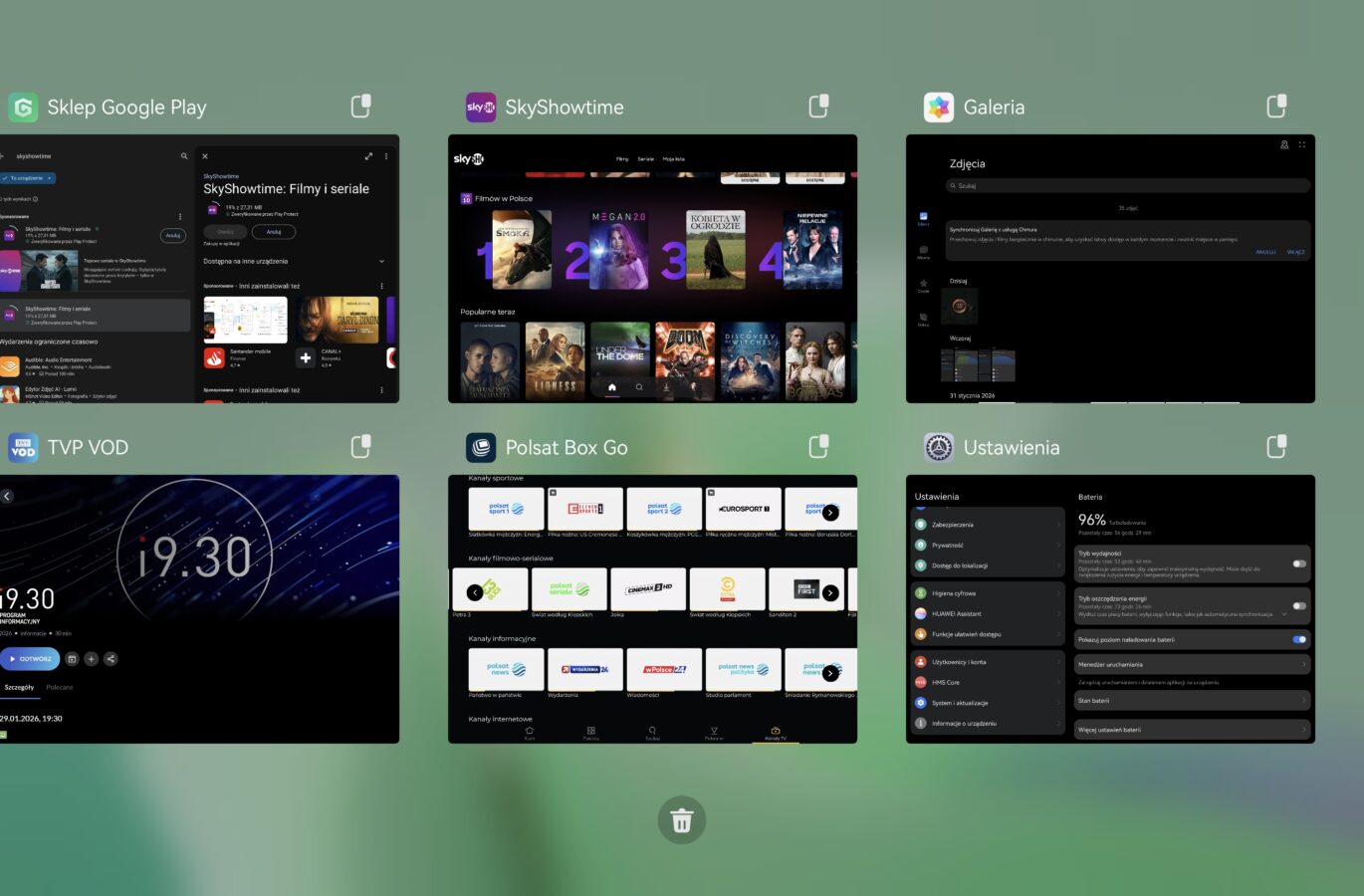Expand Dostępna na inne urządzenia section

pyautogui.click(x=381, y=262)
